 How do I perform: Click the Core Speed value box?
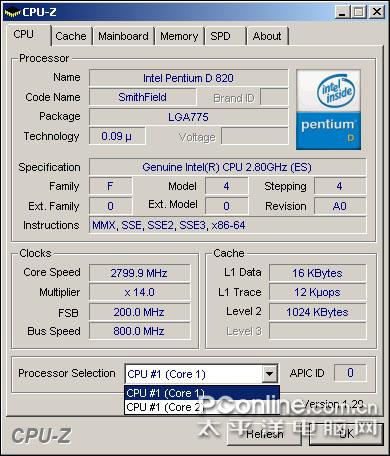click(140, 273)
